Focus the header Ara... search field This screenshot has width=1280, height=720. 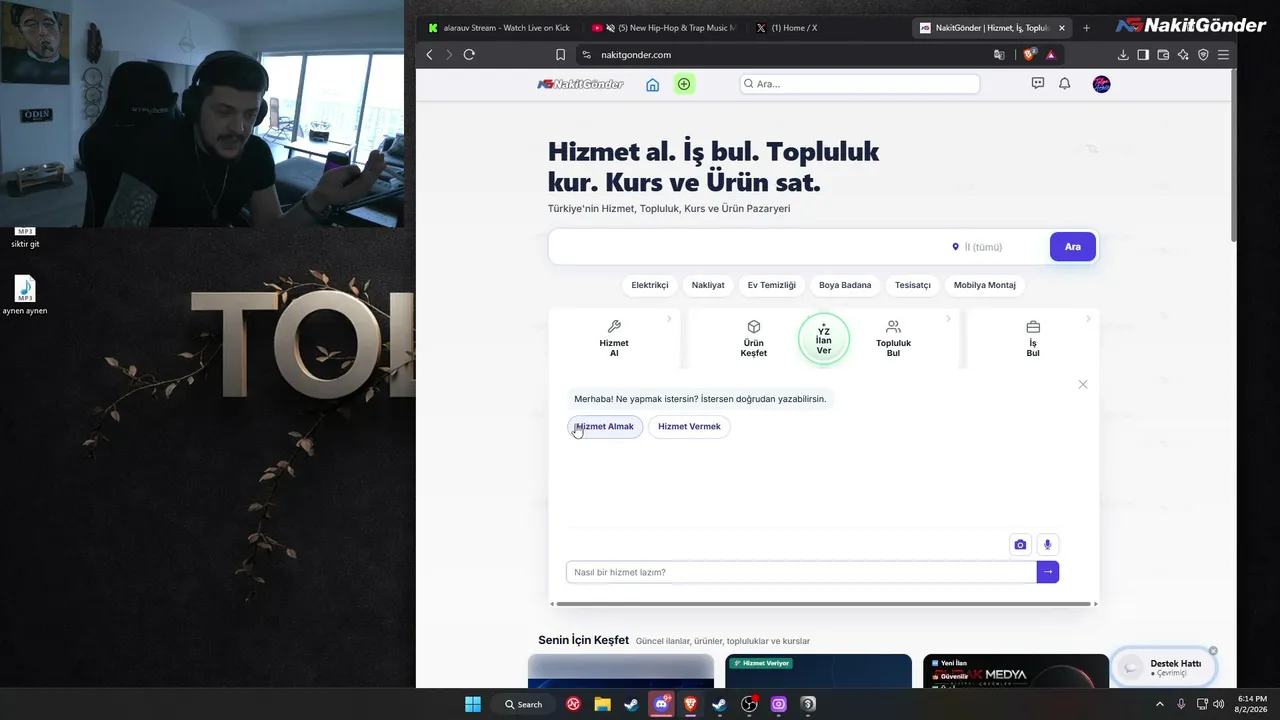click(860, 84)
